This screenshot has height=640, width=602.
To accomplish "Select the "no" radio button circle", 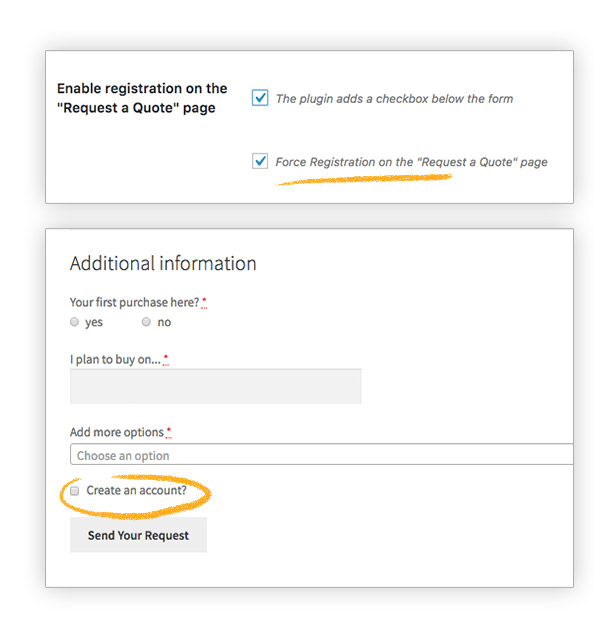I will point(146,322).
